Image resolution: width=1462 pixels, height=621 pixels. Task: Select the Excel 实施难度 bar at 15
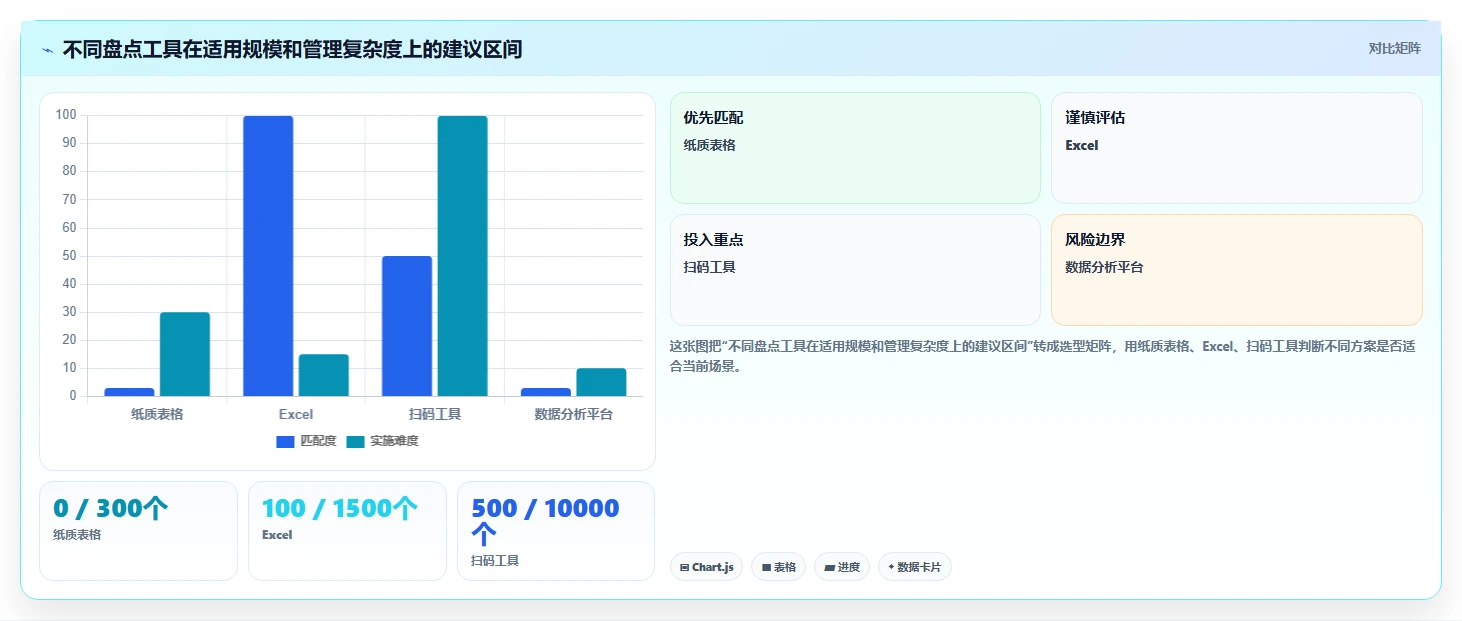point(324,375)
